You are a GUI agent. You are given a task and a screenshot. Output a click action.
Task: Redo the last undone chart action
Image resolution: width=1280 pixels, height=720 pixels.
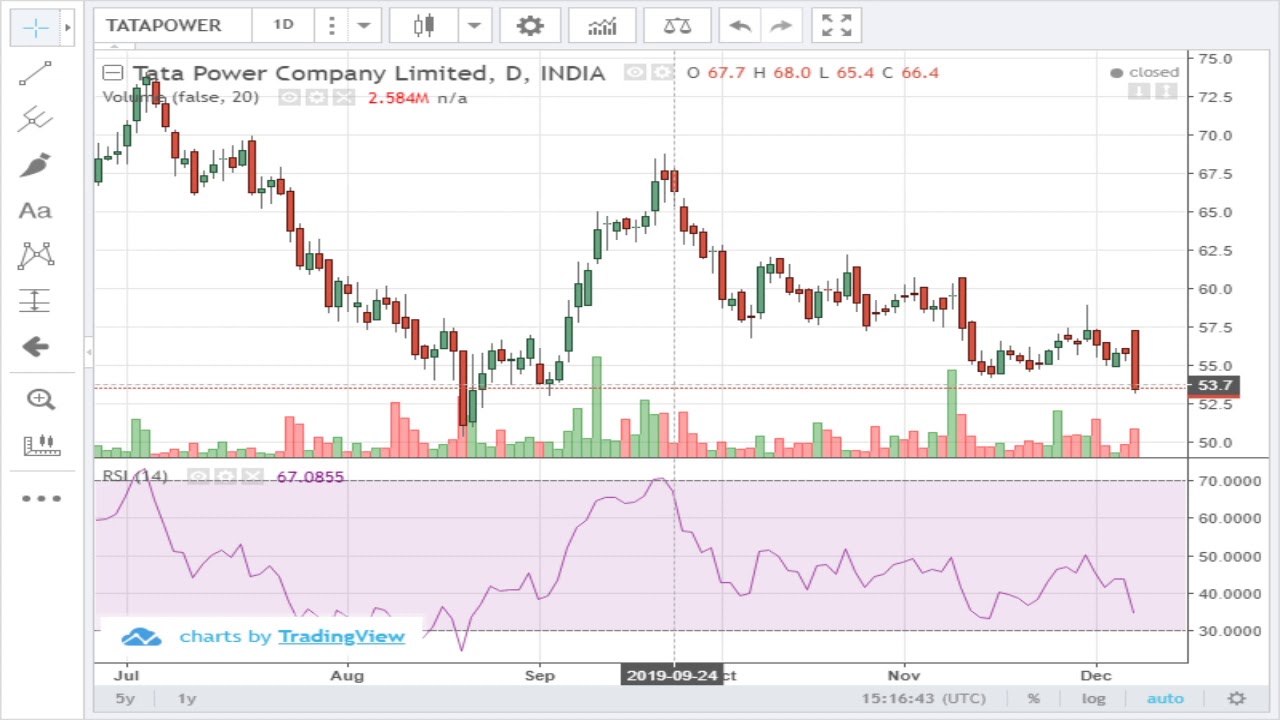781,25
